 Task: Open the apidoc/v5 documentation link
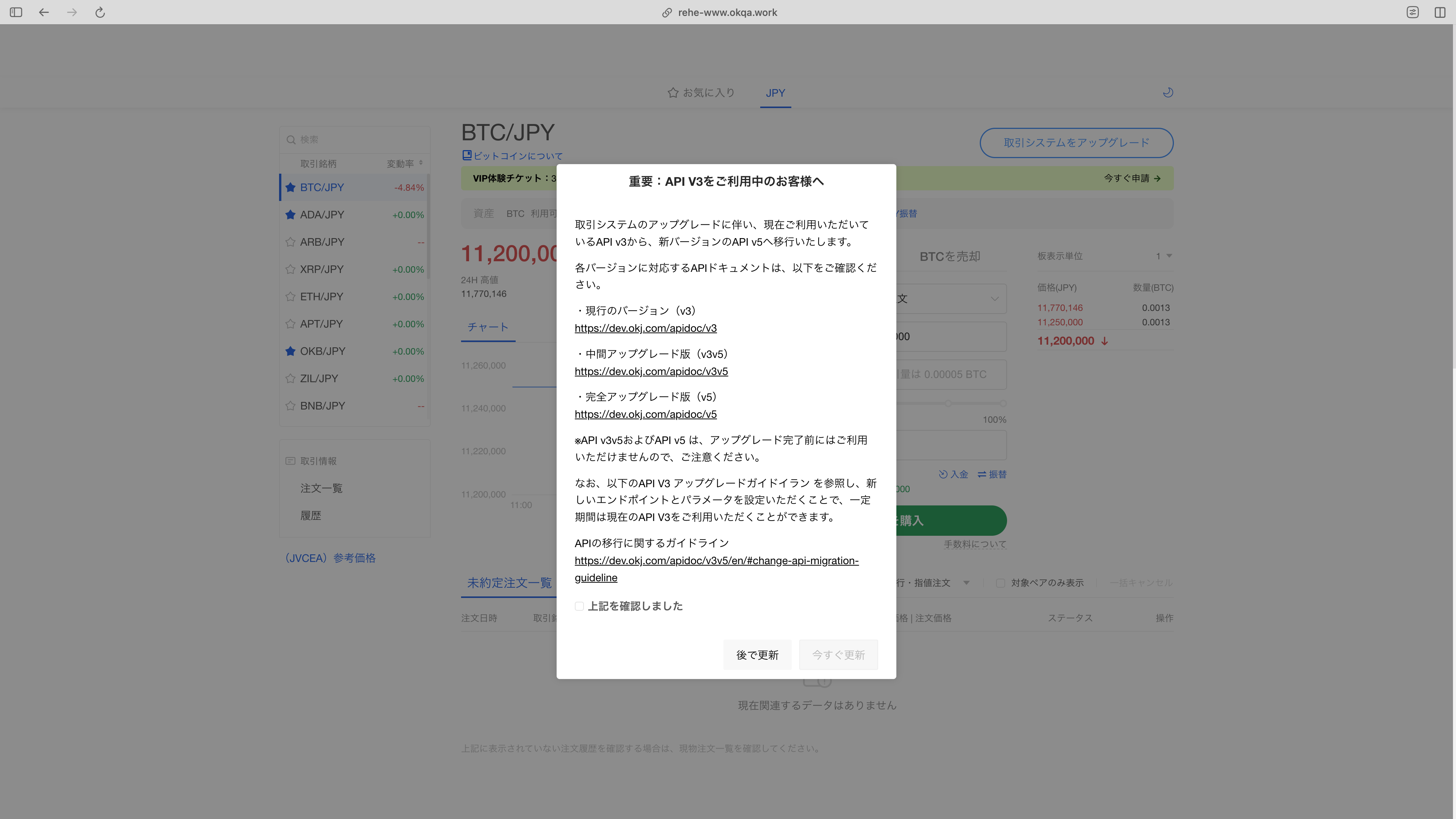(x=645, y=414)
